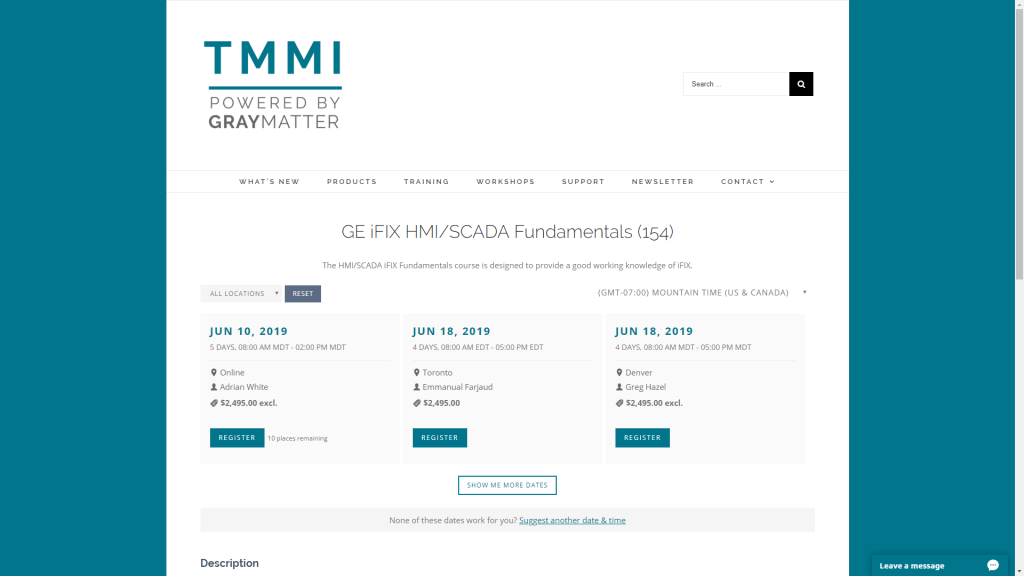Click the chat bubble icon

pos(993,566)
